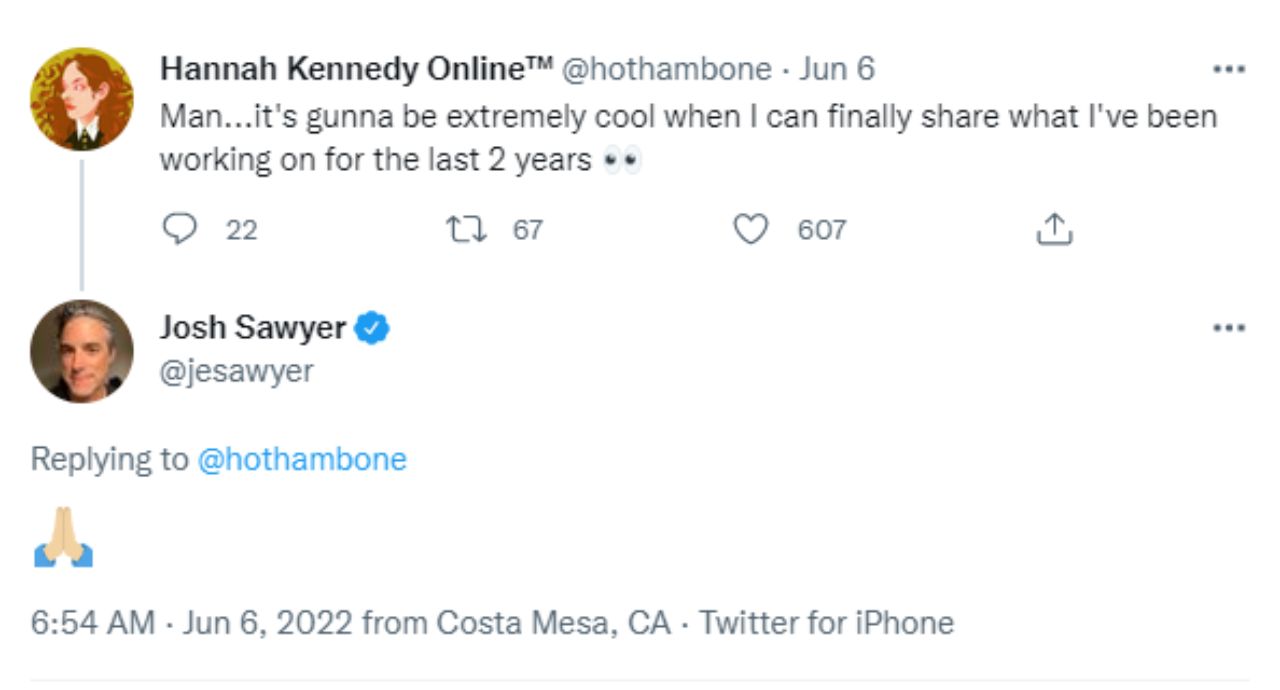Click the Costa Mesa, CA location
Screen dimensions: 1280x690
[554, 623]
